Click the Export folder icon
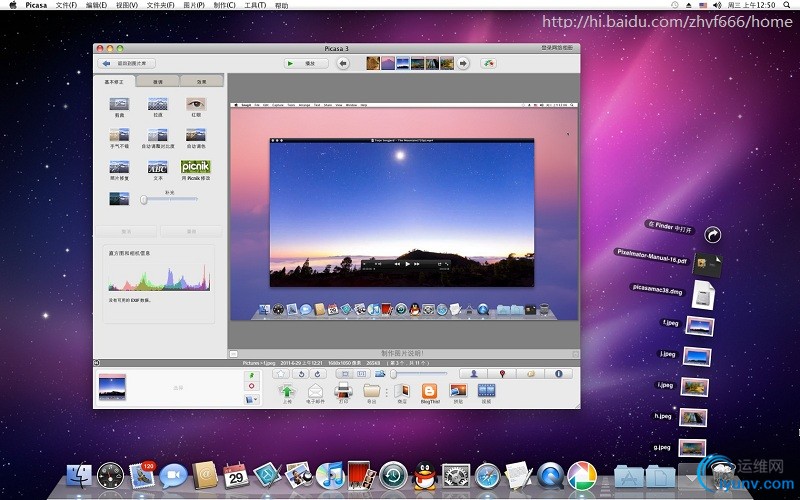This screenshot has height=500, width=800. 371,391
